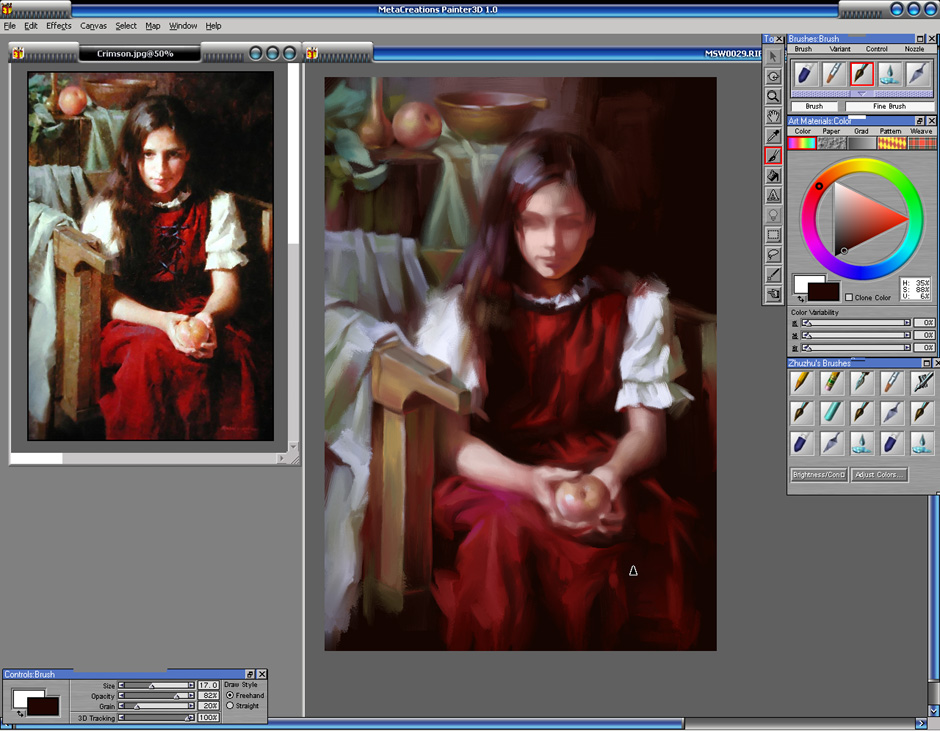
Task: Click first Color Variability slider
Action: [x=857, y=323]
